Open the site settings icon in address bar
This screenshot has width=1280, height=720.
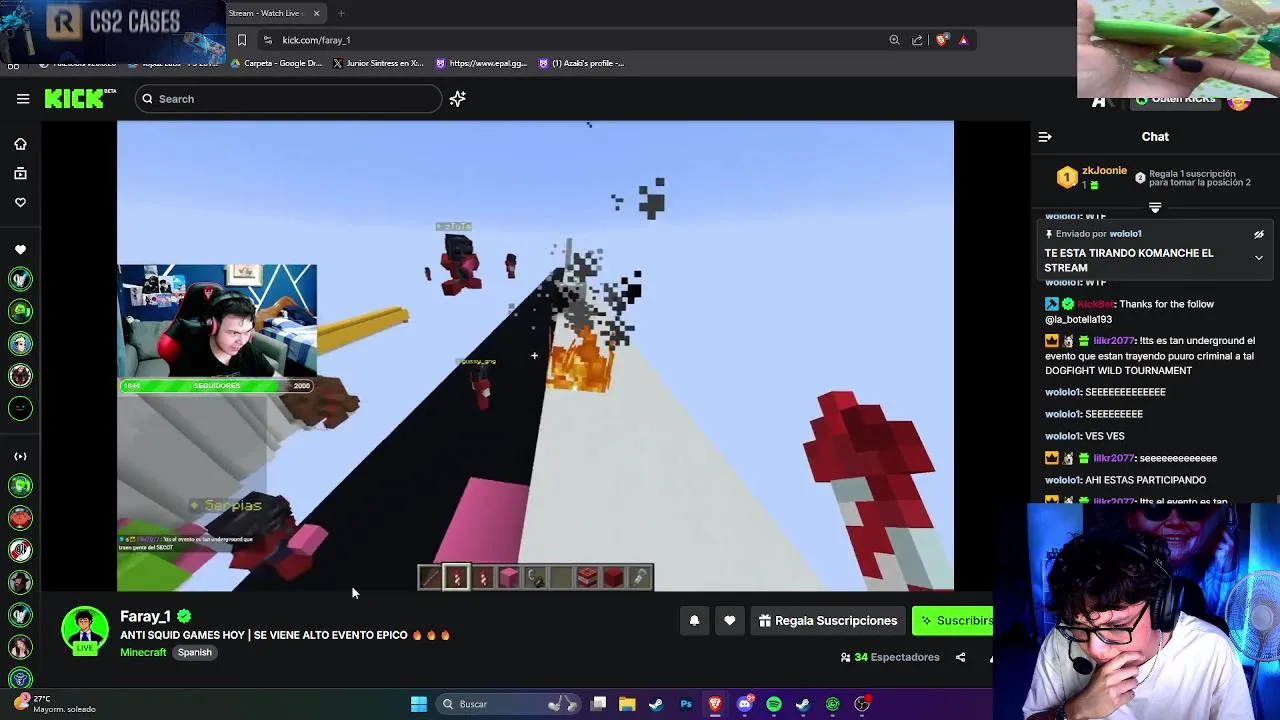[267, 40]
